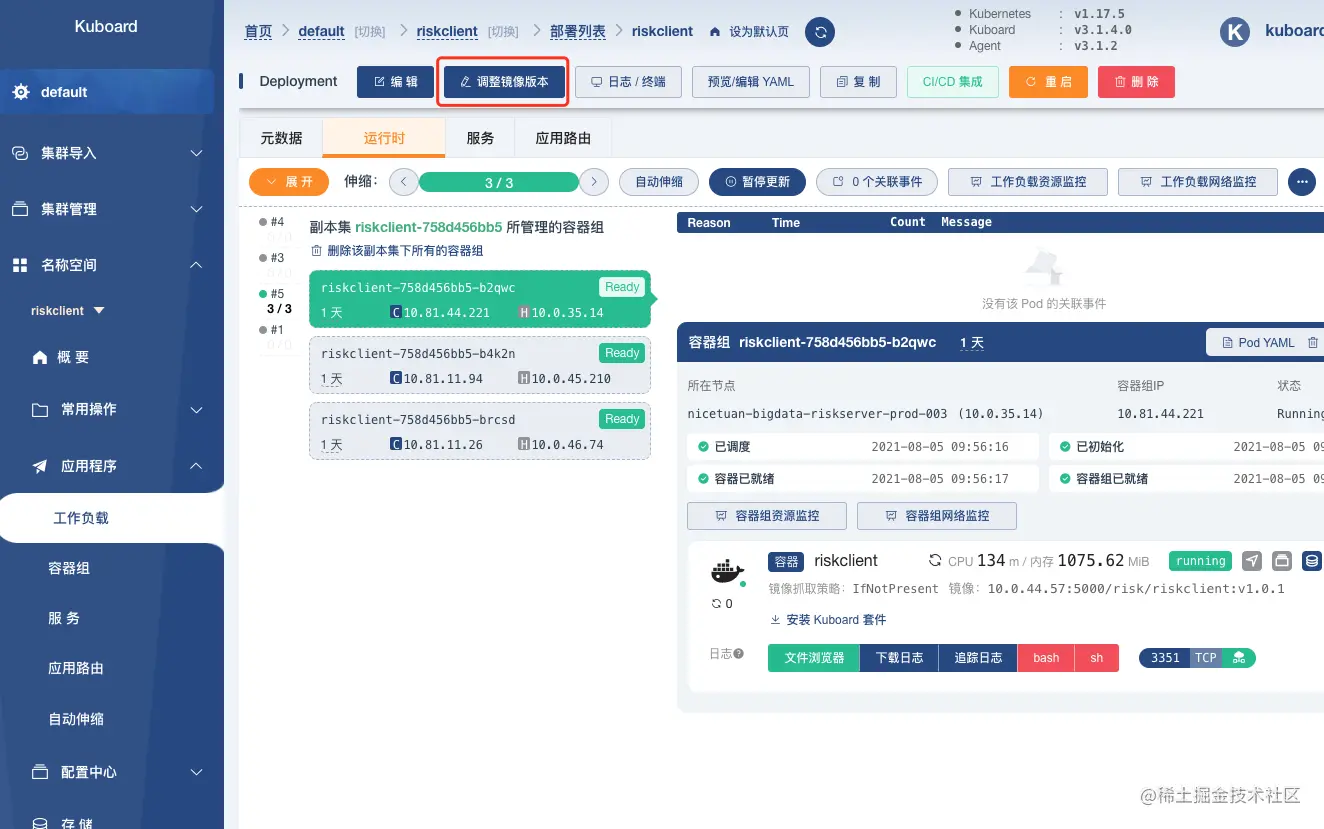Click the gray paper-plane icon beside running
The image size is (1324, 829).
pyautogui.click(x=1251, y=561)
